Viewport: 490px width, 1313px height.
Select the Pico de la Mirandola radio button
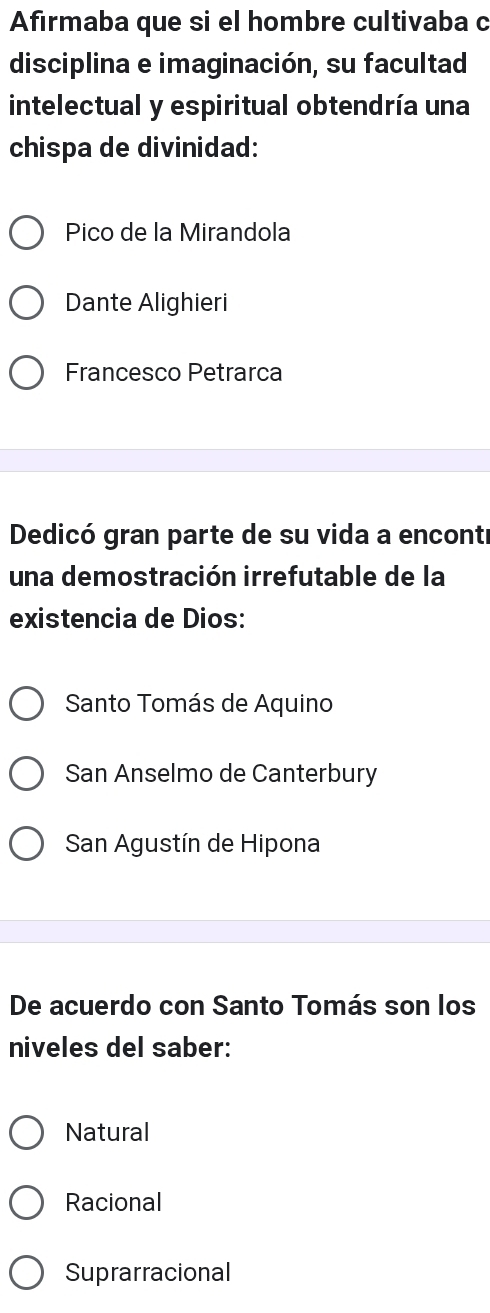(27, 233)
